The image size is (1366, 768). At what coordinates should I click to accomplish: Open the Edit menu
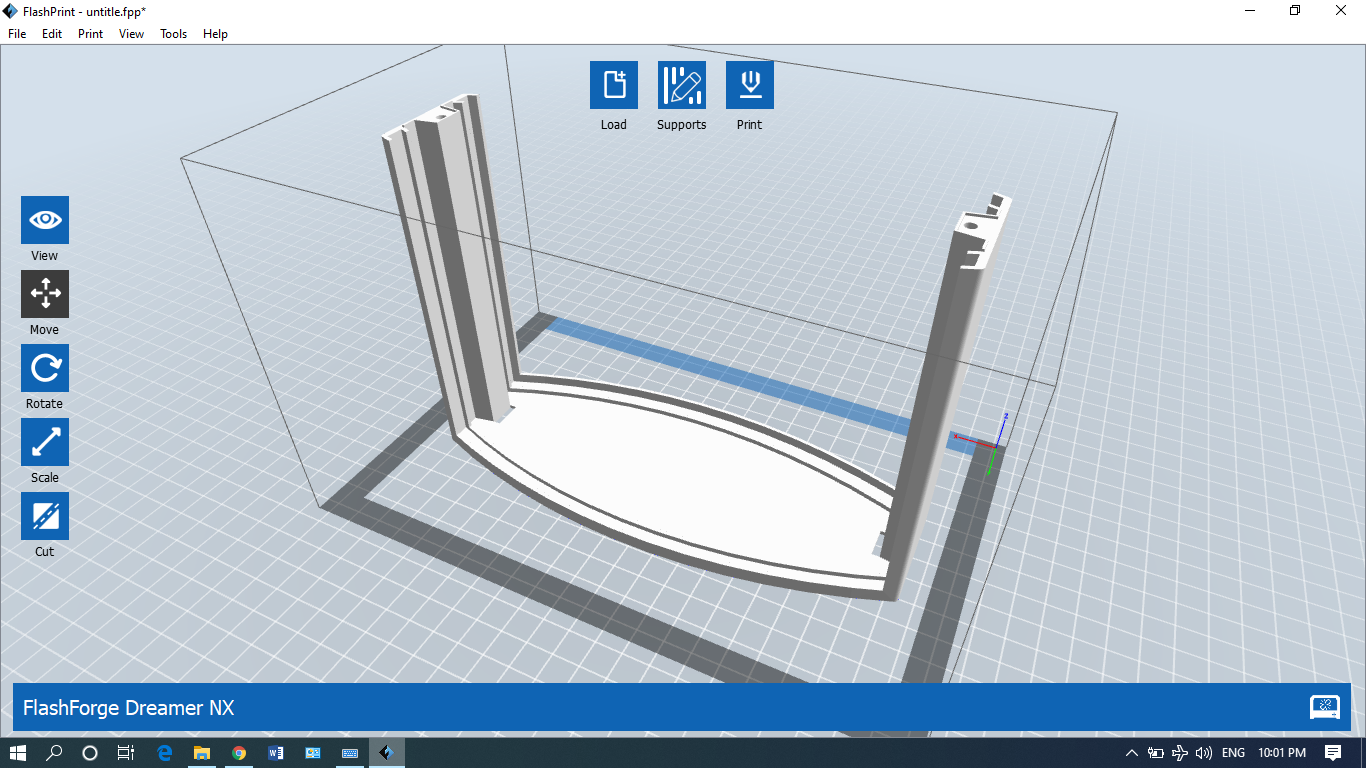(x=52, y=34)
